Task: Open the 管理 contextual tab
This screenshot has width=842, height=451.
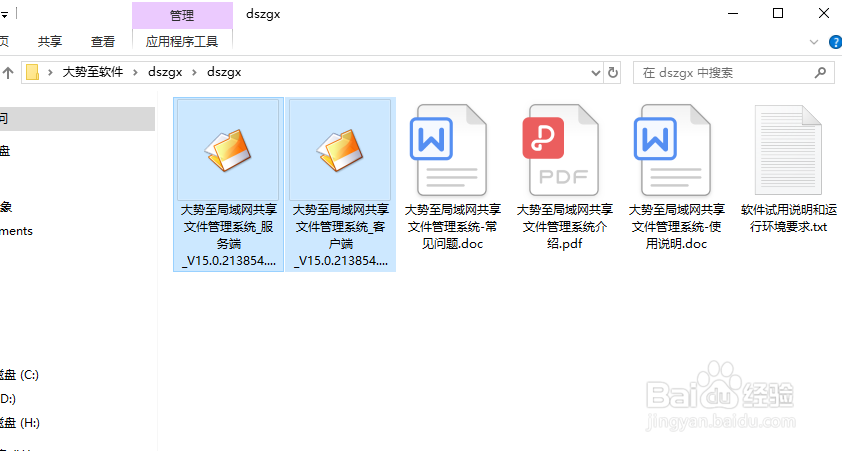Action: coord(182,16)
